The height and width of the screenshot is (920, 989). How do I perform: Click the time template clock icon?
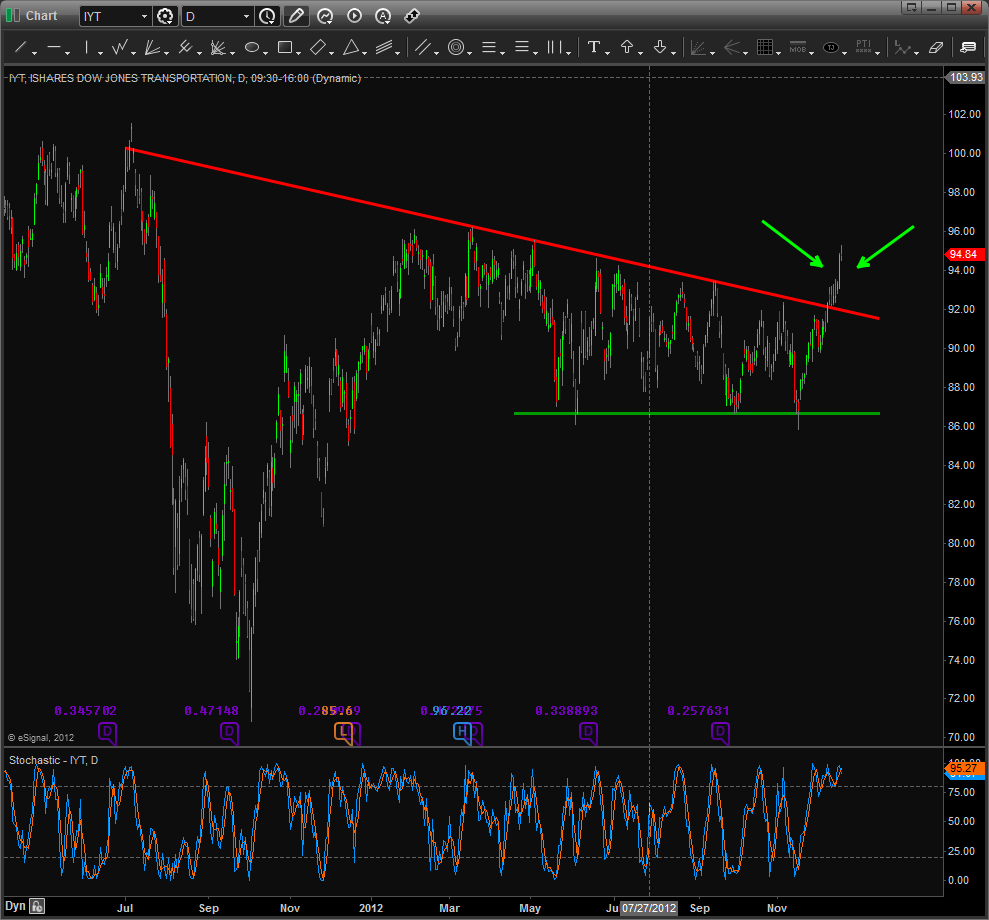click(x=267, y=16)
